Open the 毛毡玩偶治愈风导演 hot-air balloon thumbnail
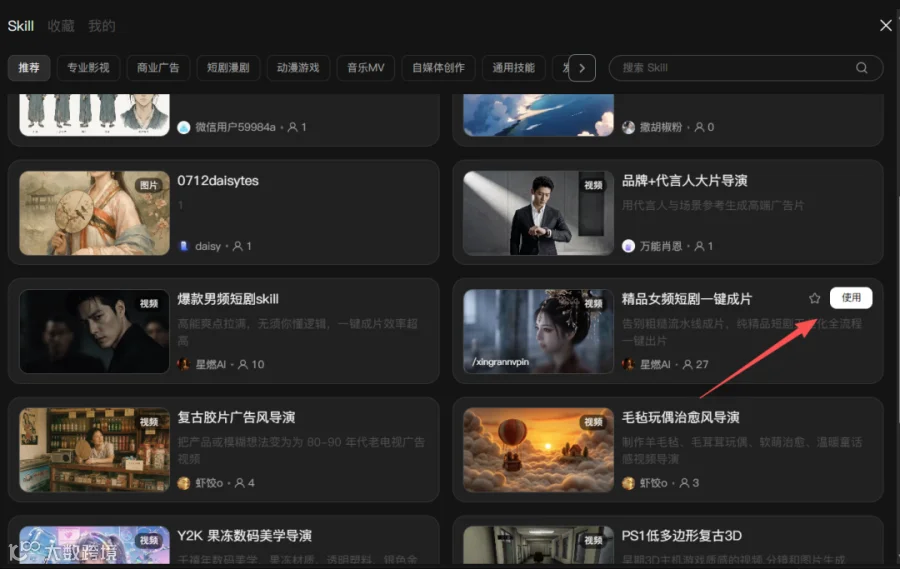 (538, 450)
